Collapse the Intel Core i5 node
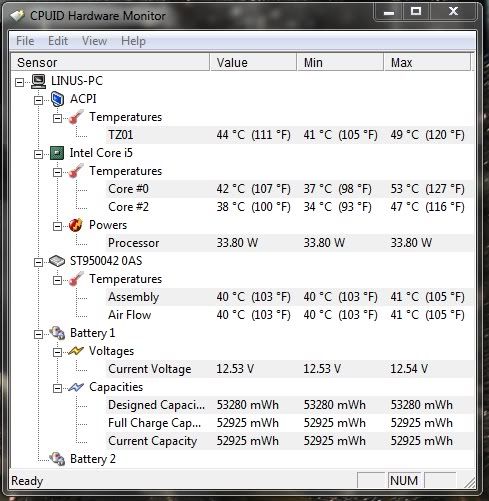 click(x=39, y=154)
